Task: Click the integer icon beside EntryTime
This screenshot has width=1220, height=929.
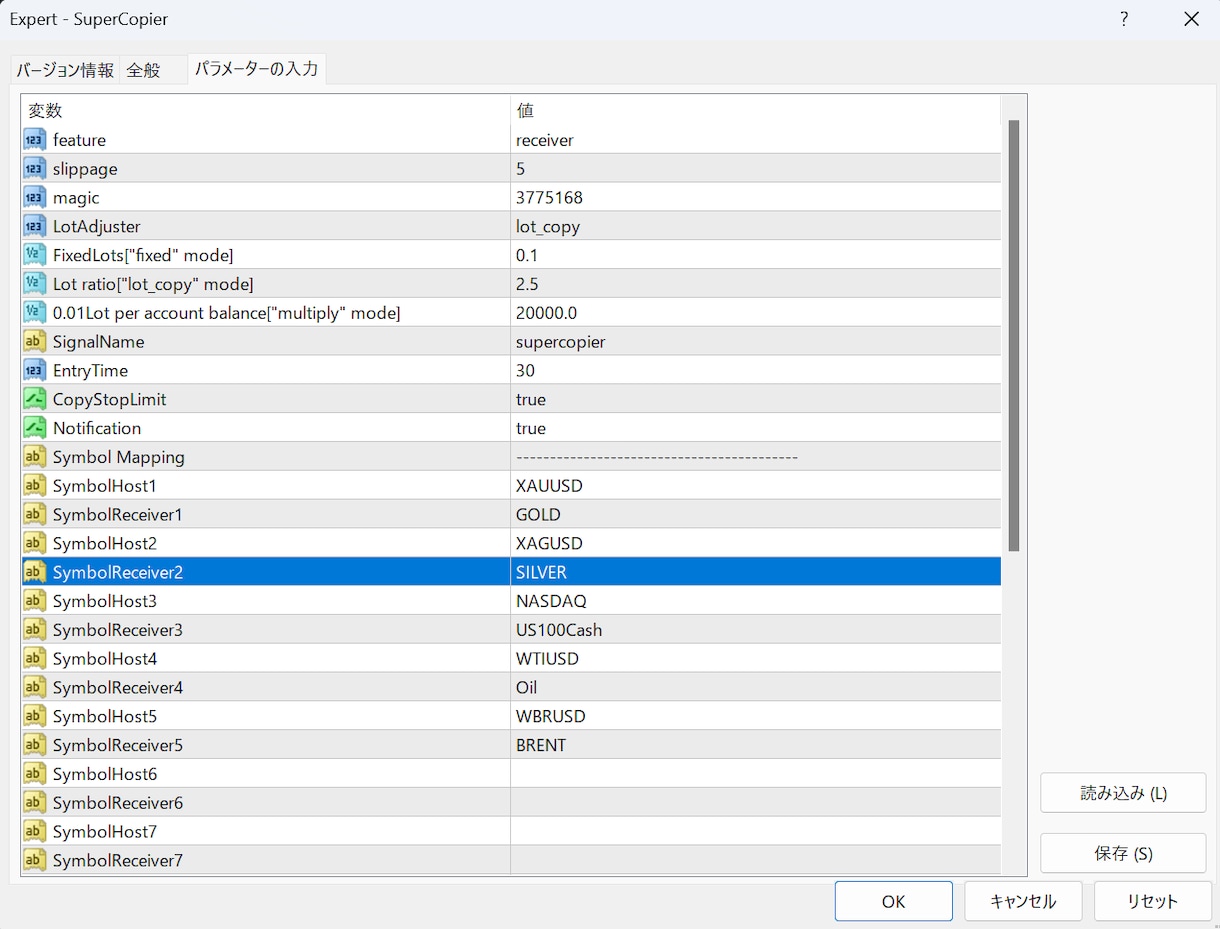Action: (x=35, y=371)
